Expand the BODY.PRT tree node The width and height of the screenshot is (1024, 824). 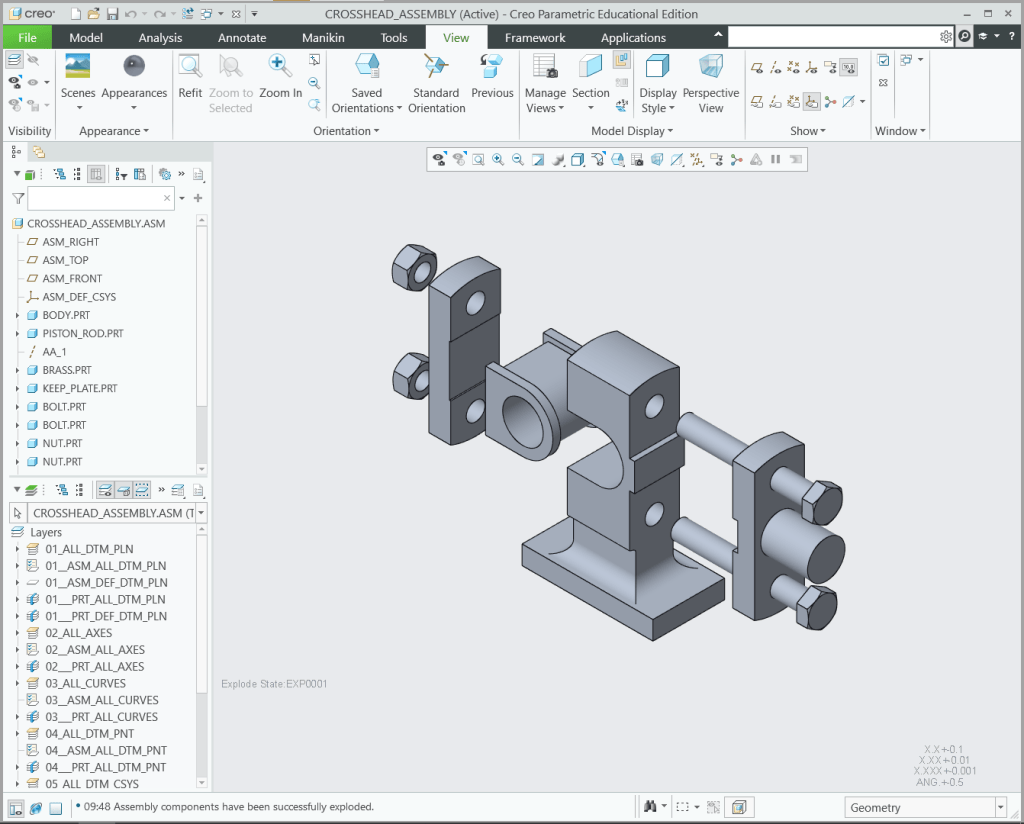pos(18,315)
